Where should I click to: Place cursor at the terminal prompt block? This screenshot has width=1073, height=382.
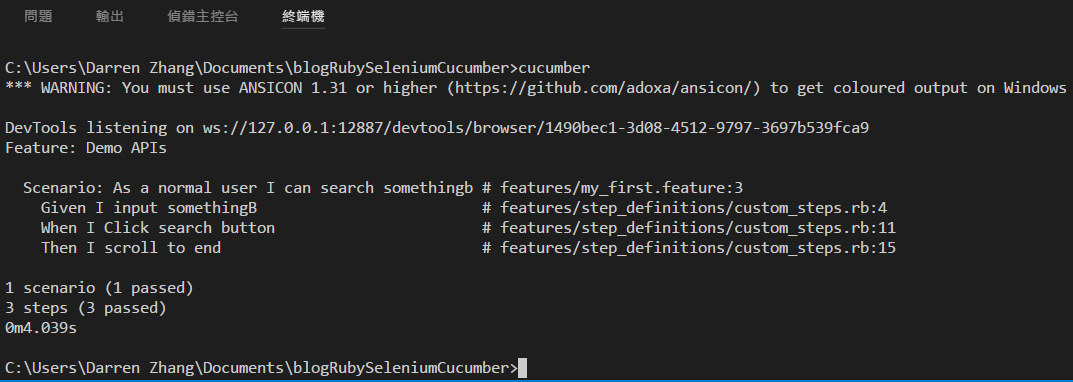tap(523, 368)
